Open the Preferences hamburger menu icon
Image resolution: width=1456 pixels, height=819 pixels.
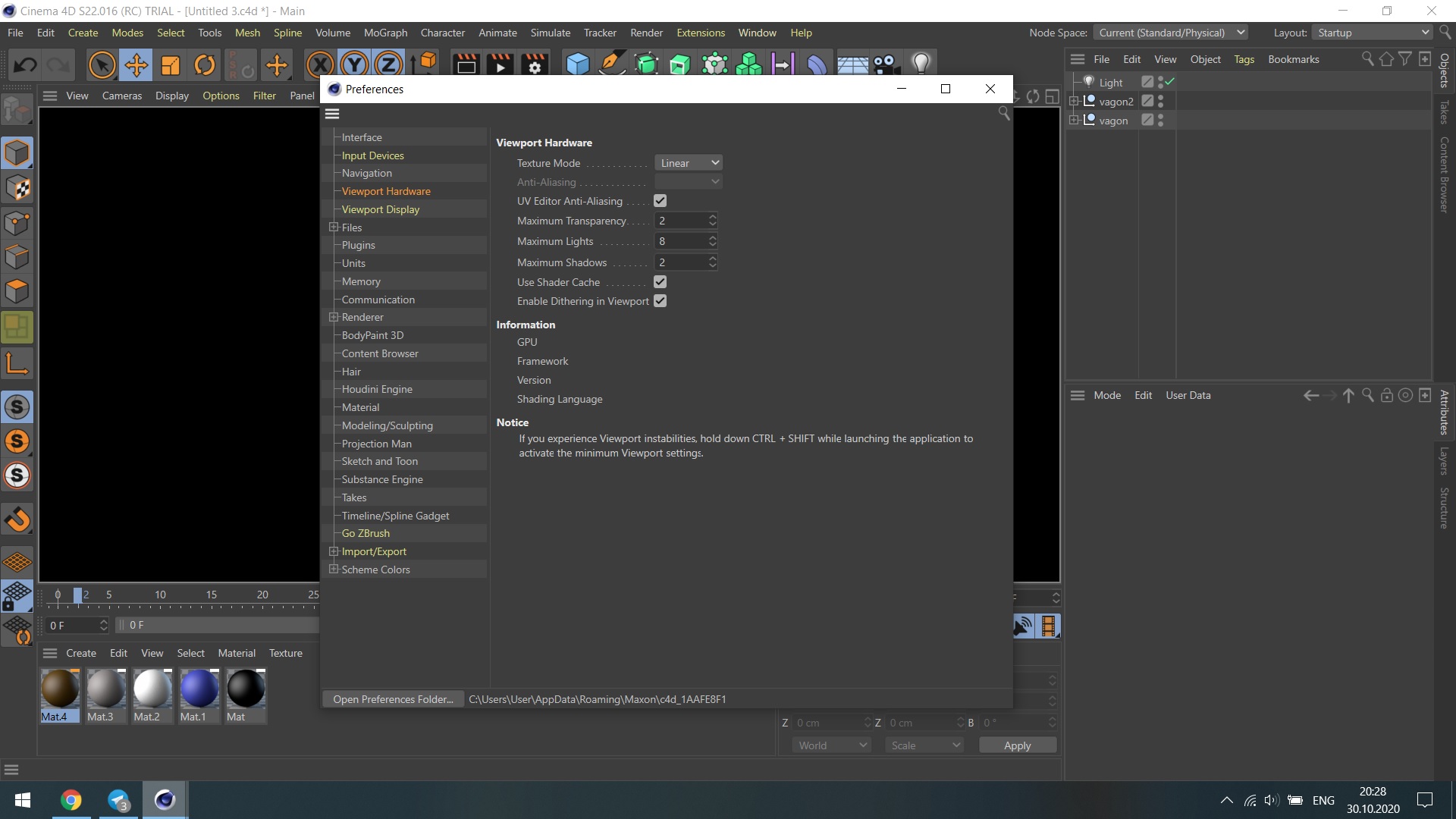pos(332,114)
